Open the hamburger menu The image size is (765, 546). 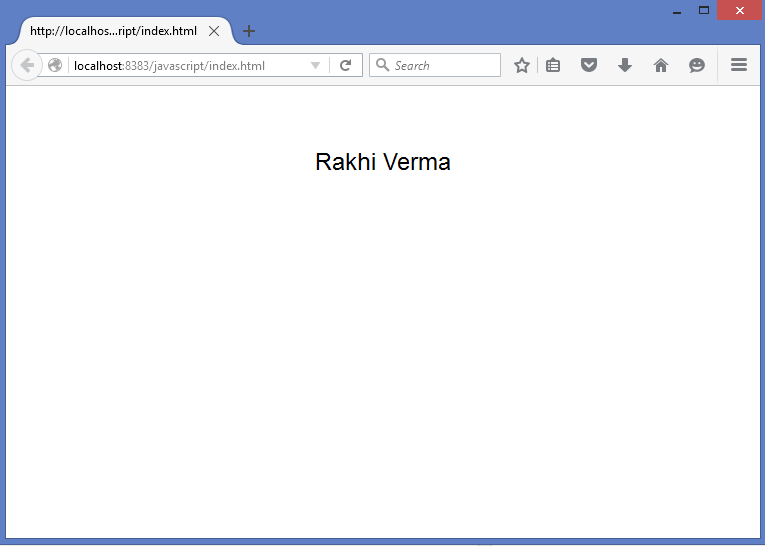(x=739, y=64)
